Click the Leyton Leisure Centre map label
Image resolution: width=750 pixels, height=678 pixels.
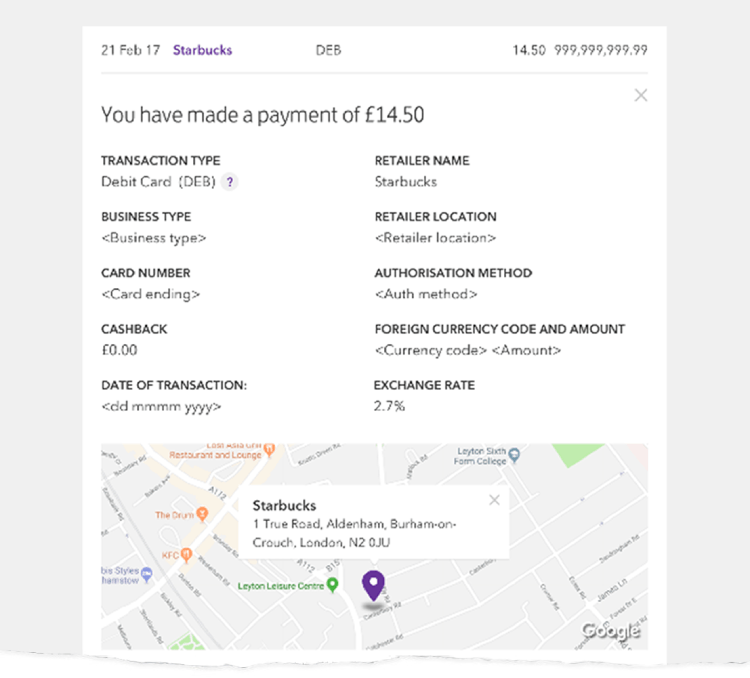pos(280,586)
